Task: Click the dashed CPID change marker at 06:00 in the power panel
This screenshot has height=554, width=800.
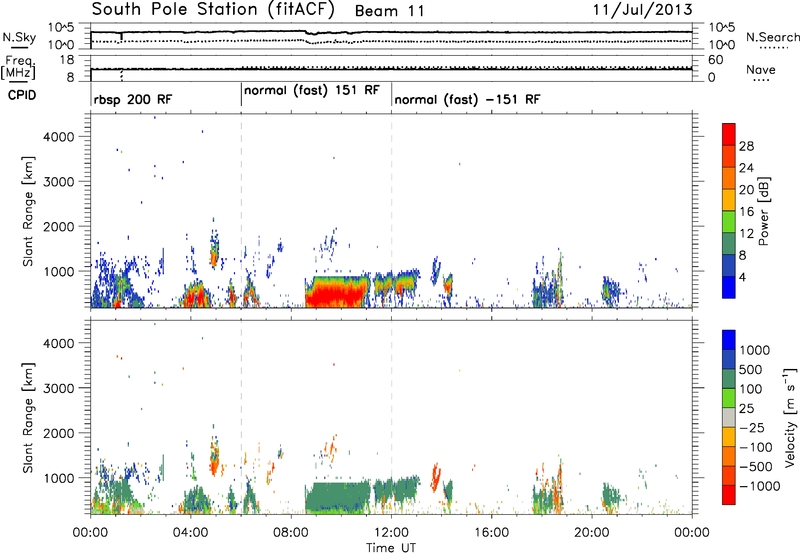Action: pyautogui.click(x=241, y=211)
